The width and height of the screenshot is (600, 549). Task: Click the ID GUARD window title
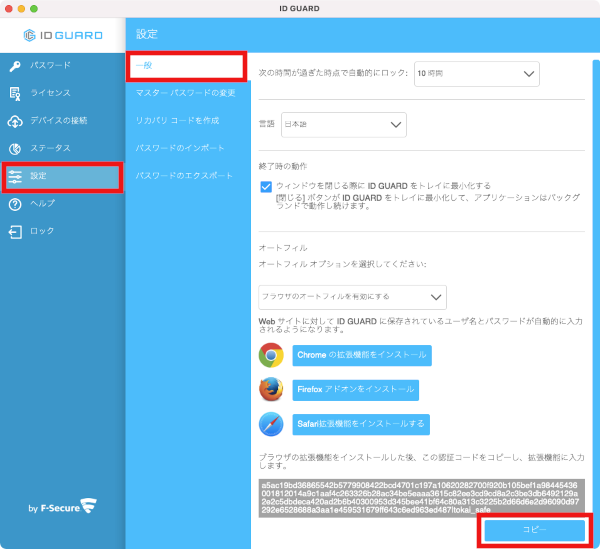[299, 8]
